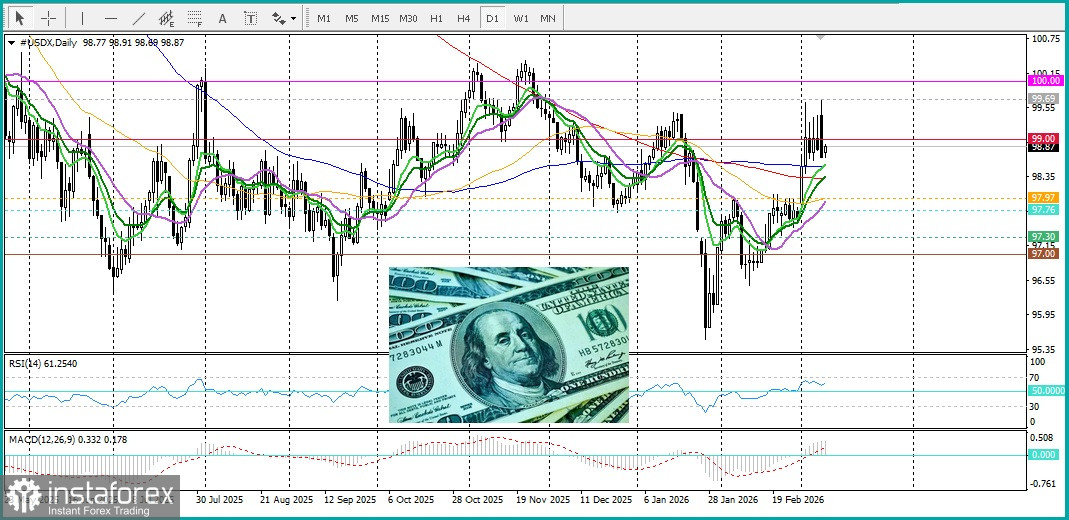Click the brown 97.00 price level label
This screenshot has width=1069, height=520.
pos(1044,254)
